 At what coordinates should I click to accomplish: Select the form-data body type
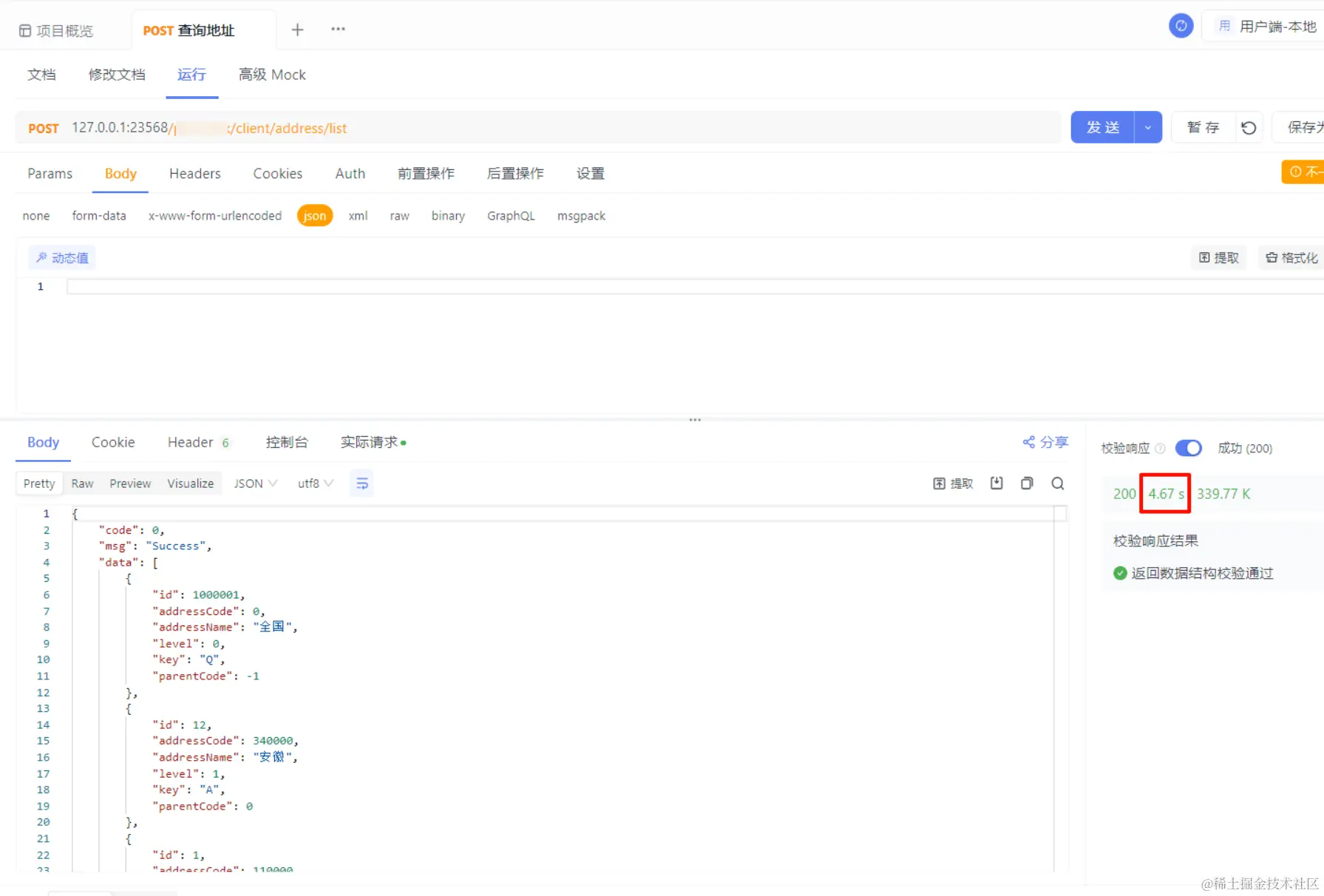(99, 215)
